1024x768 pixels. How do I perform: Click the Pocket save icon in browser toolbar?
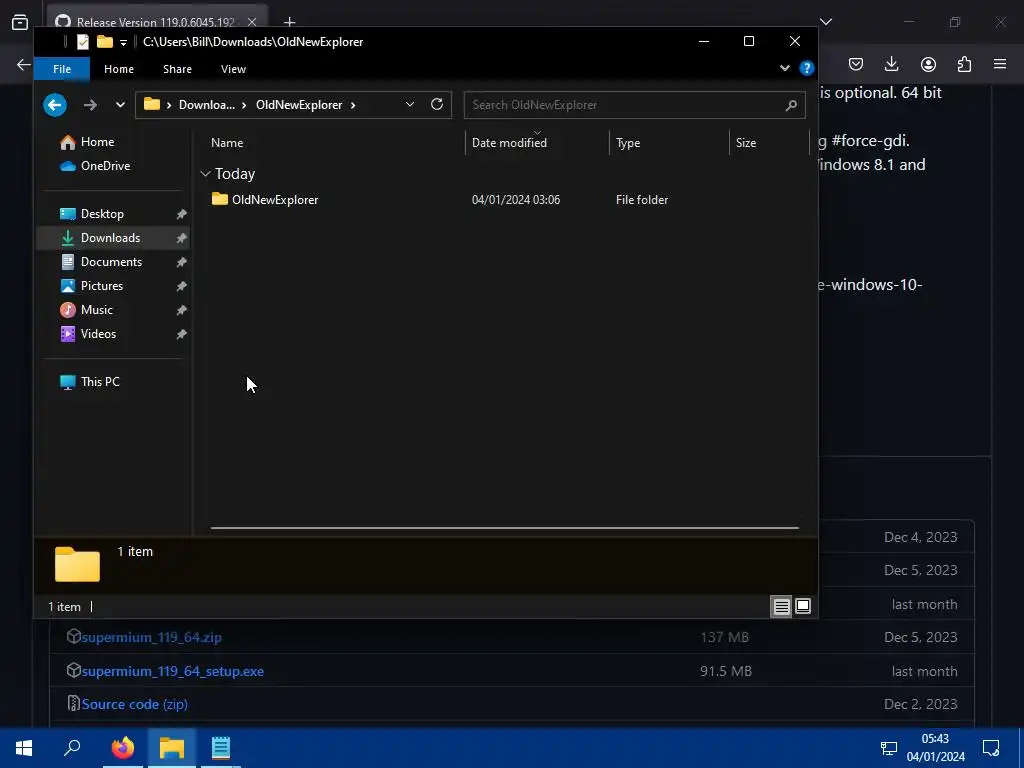(x=856, y=64)
